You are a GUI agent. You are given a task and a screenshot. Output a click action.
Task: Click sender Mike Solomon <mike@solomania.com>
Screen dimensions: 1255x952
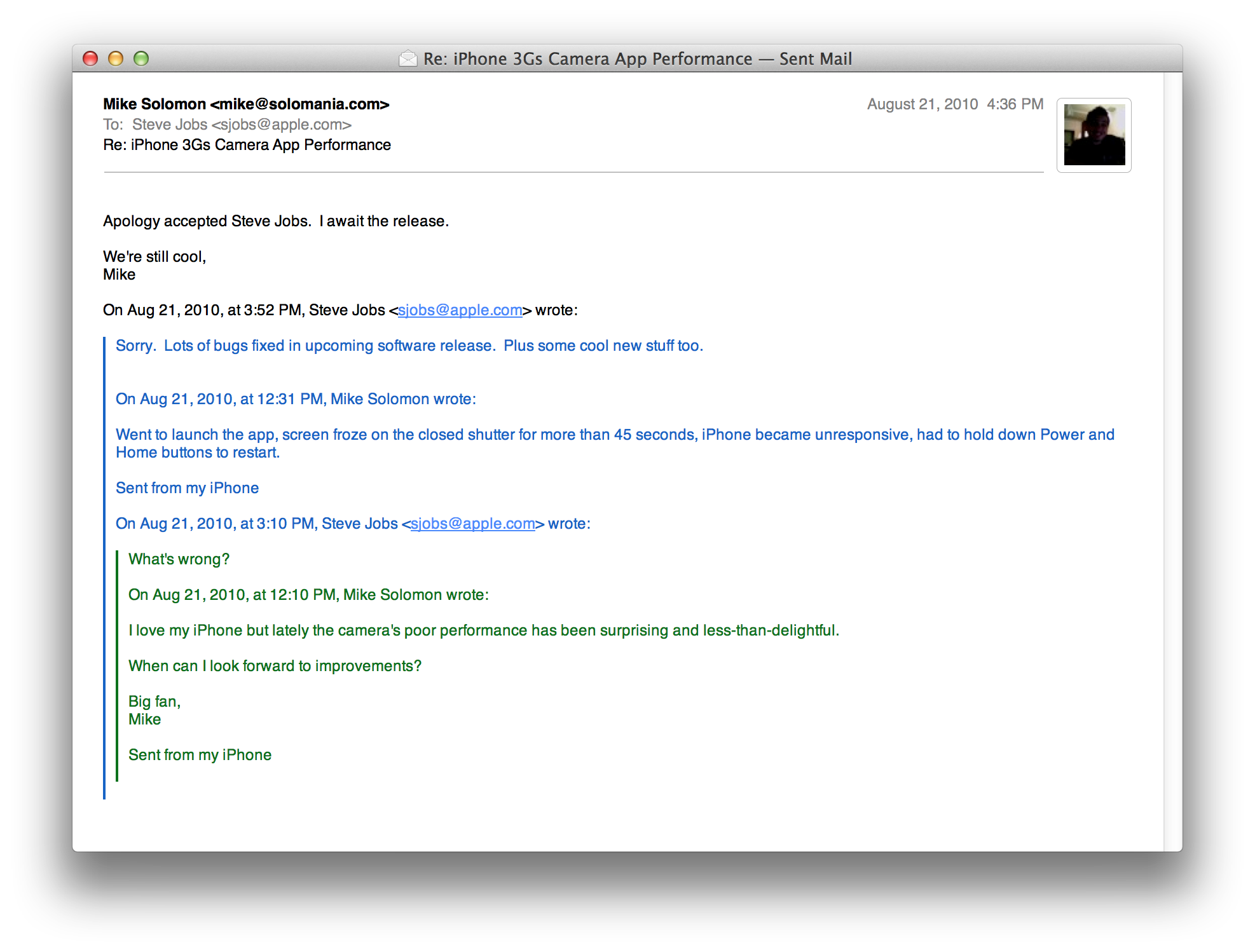tap(246, 104)
